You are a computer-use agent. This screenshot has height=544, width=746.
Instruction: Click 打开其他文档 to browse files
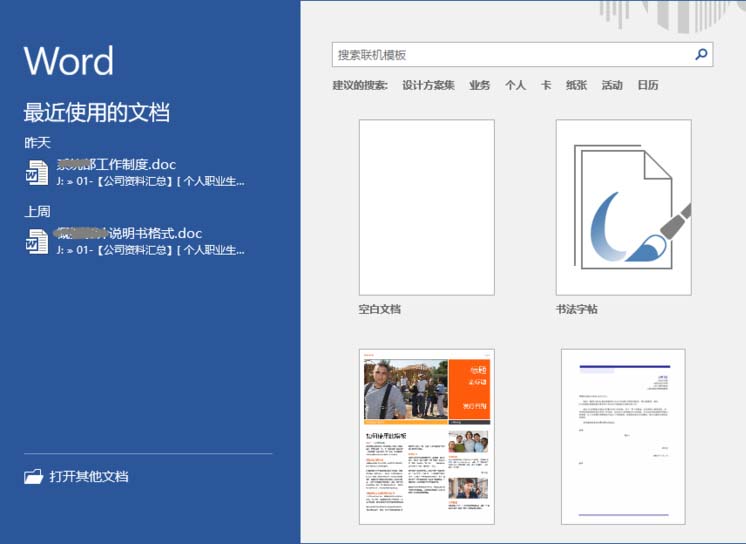tap(89, 476)
